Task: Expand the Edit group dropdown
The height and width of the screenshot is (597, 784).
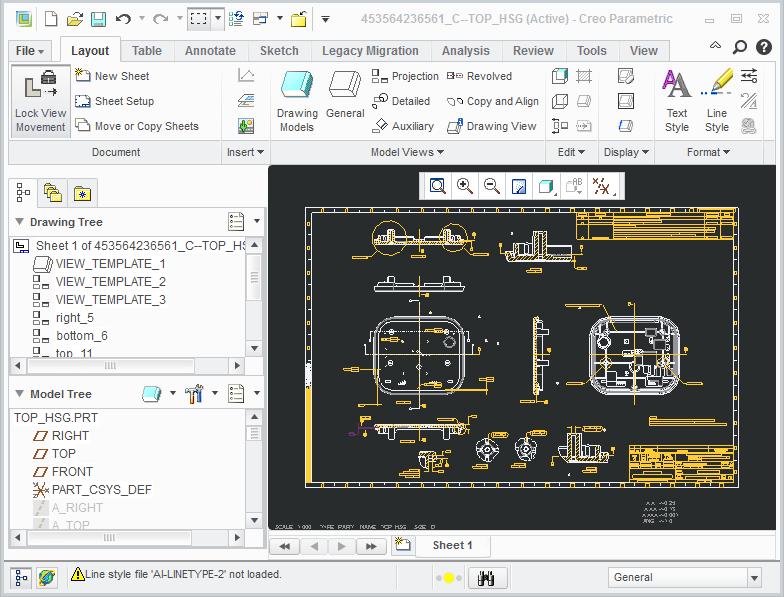Action: 571,152
